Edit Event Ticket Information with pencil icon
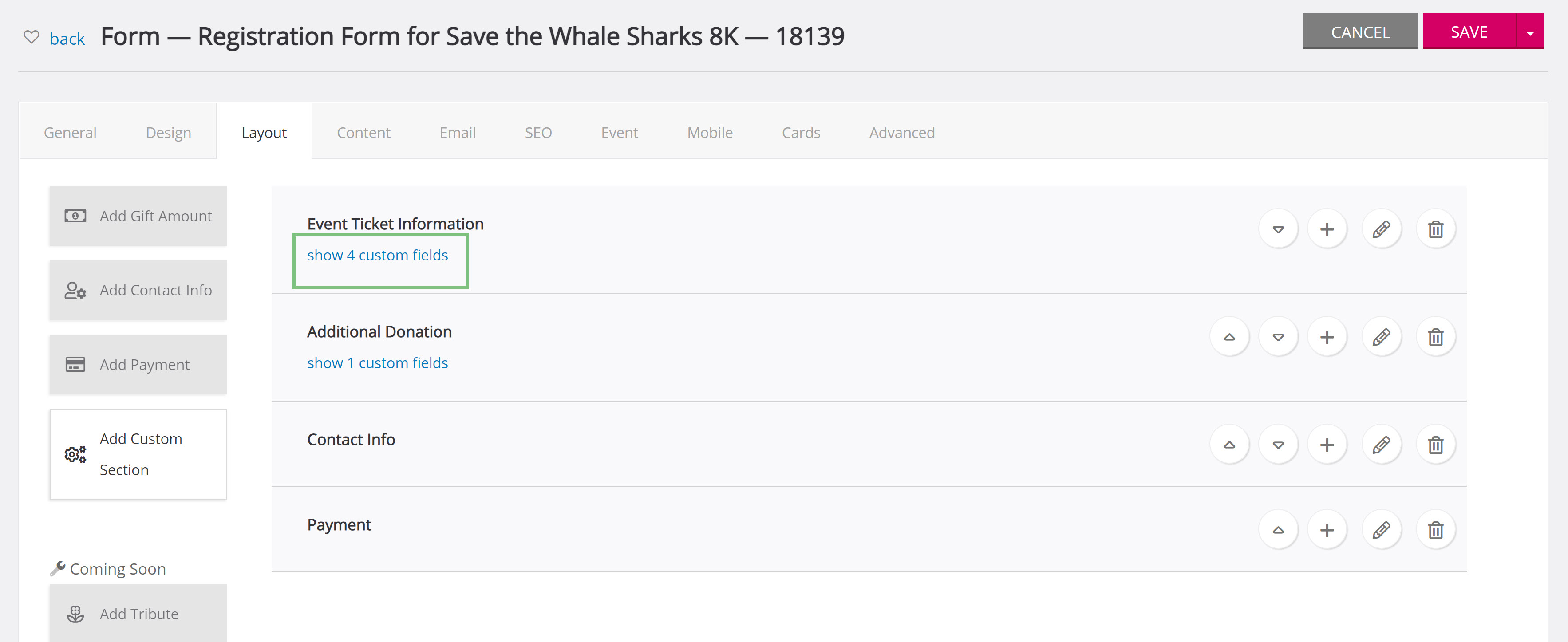The image size is (1568, 642). coord(1381,229)
